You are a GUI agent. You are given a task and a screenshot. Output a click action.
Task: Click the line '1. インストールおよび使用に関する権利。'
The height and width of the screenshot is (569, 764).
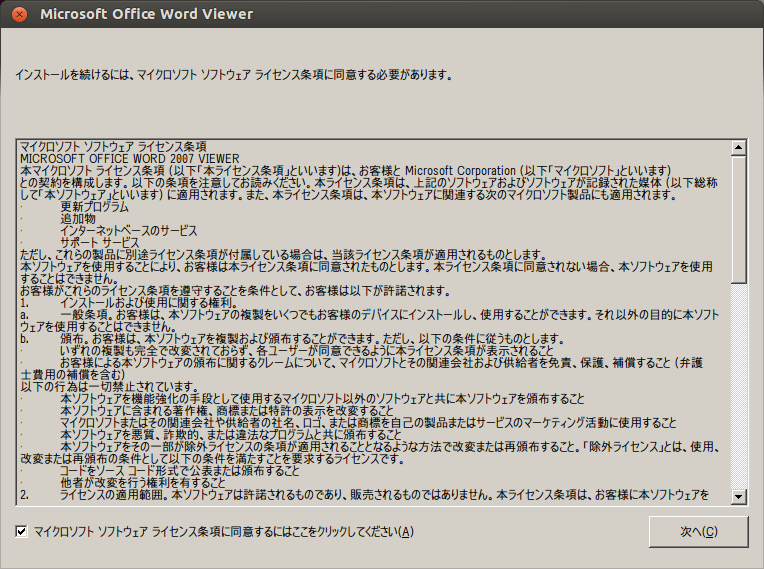[129, 303]
